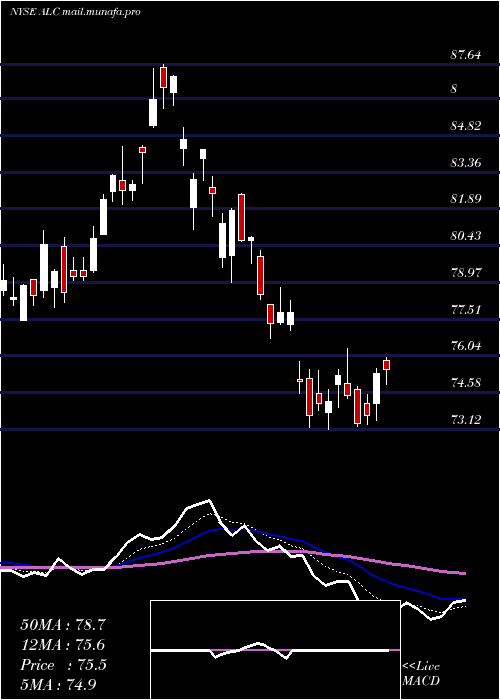
Task: Click the Price : 75.5 readout
Action: click(x=63, y=665)
